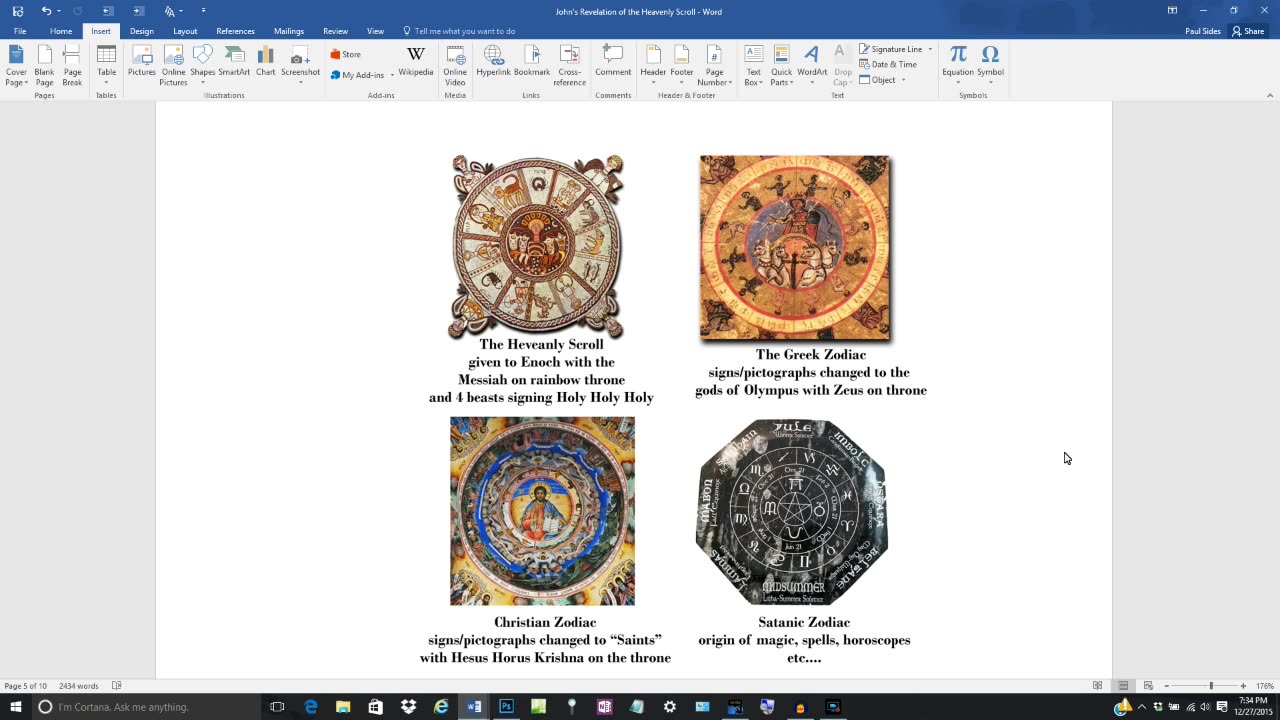This screenshot has height=720, width=1280.
Task: Open the Table insert menu
Action: (106, 66)
